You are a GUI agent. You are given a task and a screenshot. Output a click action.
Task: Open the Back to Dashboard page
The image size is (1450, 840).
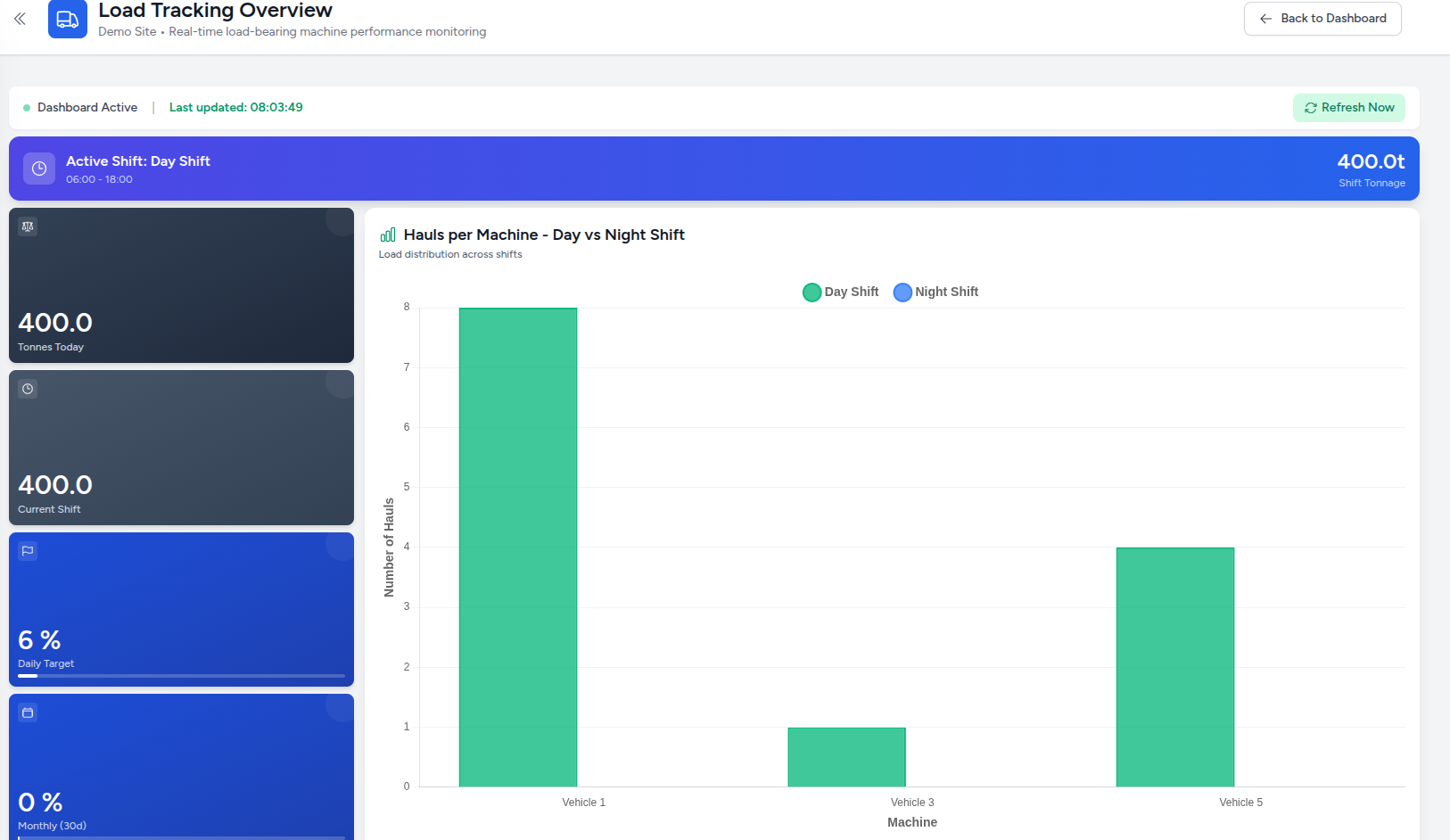coord(1322,18)
